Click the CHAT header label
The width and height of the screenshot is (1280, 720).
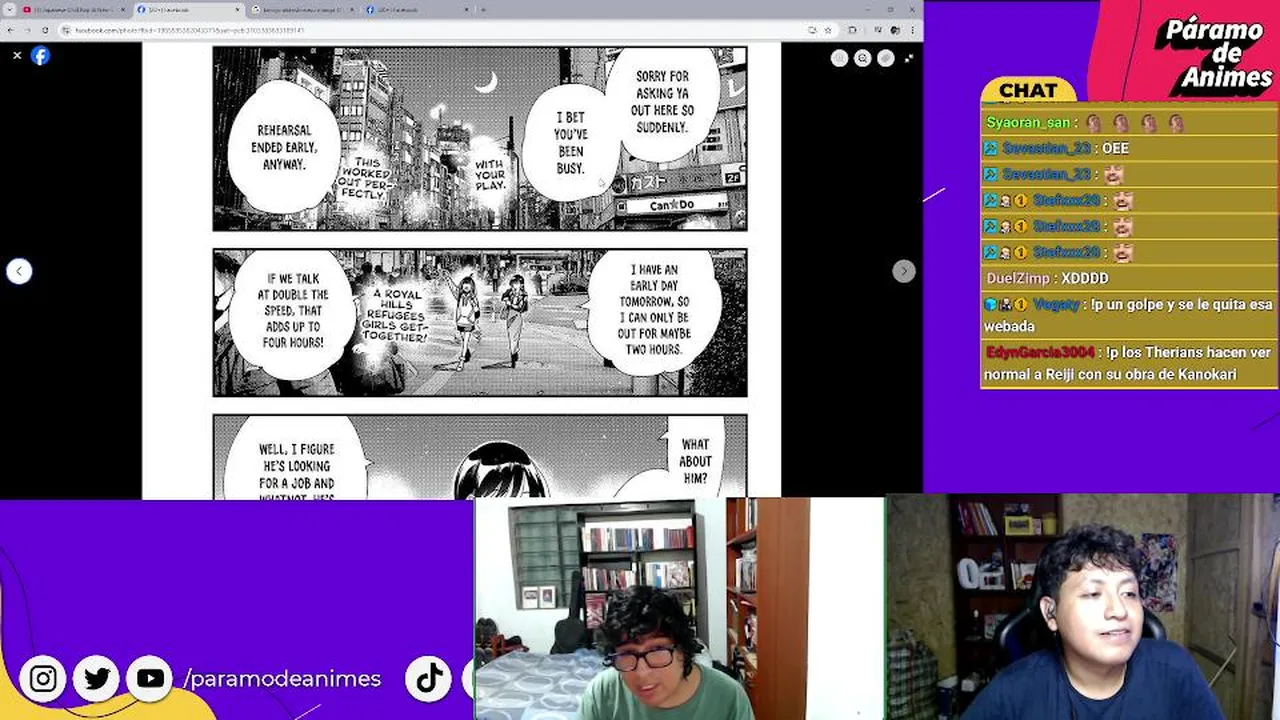[1028, 91]
